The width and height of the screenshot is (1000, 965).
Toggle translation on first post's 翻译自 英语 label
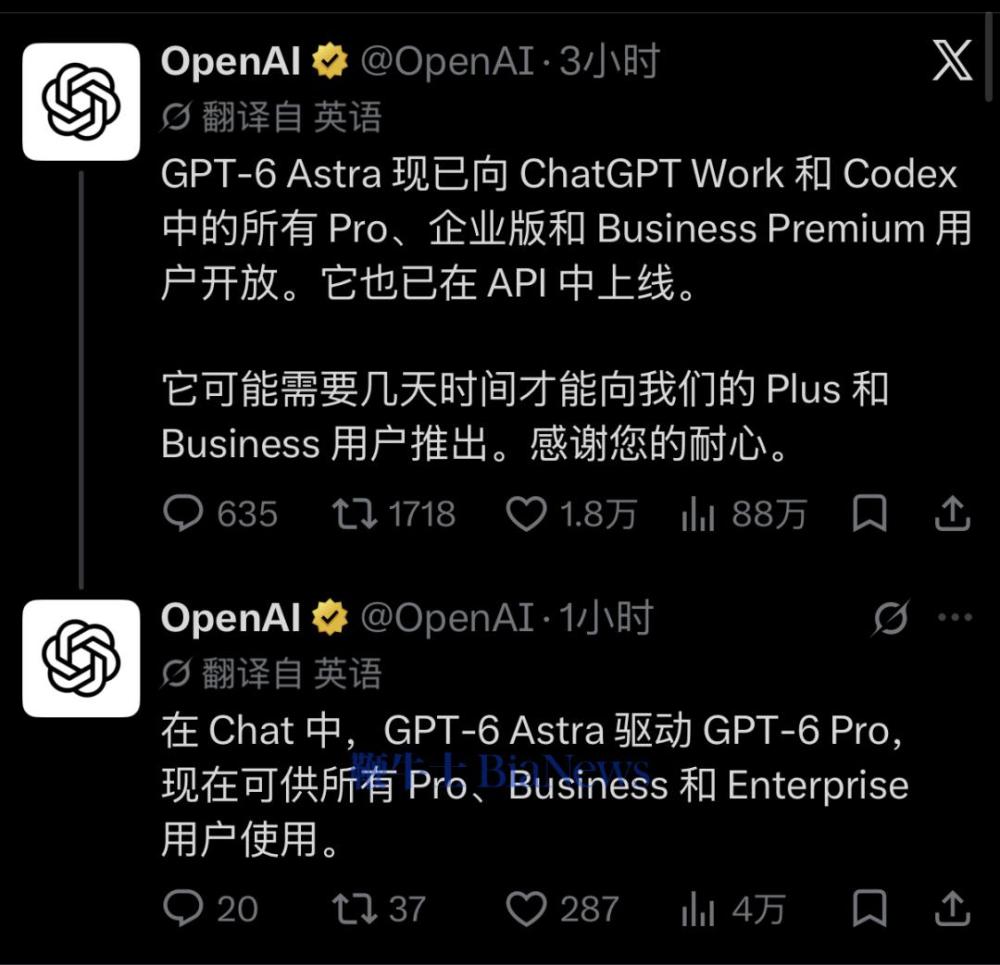tap(272, 117)
